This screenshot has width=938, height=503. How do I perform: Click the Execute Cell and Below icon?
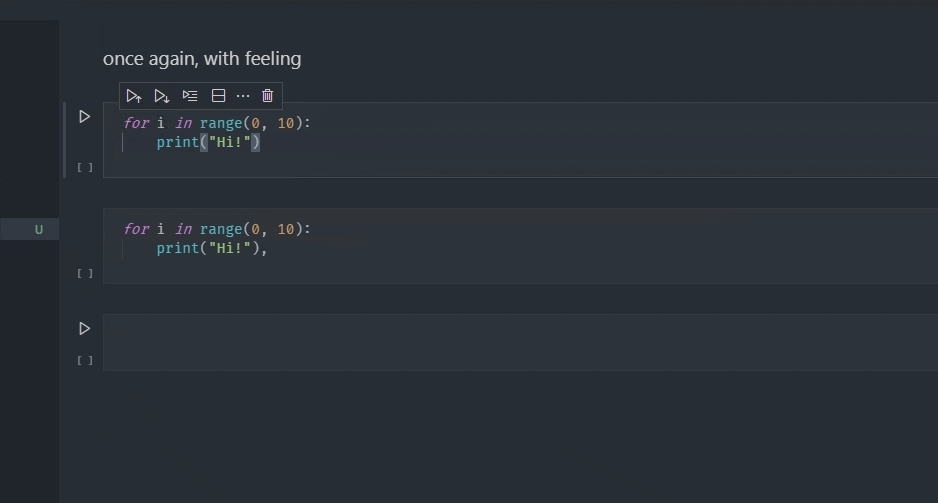(x=162, y=96)
